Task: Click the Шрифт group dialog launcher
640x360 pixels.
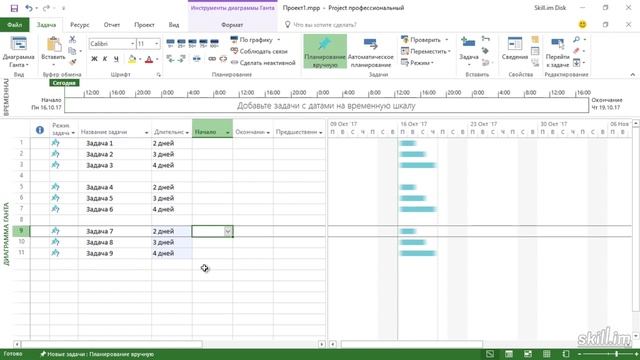Action: 158,75
